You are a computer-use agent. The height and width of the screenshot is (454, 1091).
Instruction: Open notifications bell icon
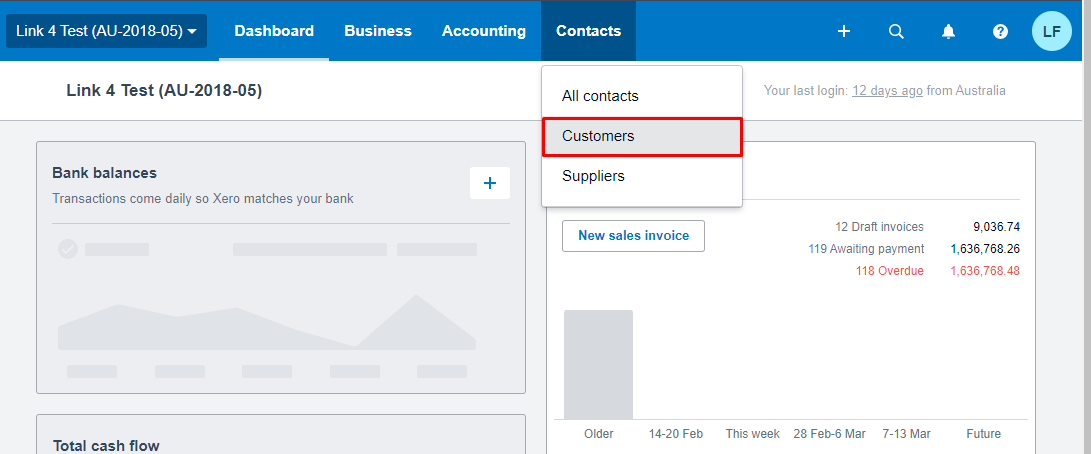948,31
